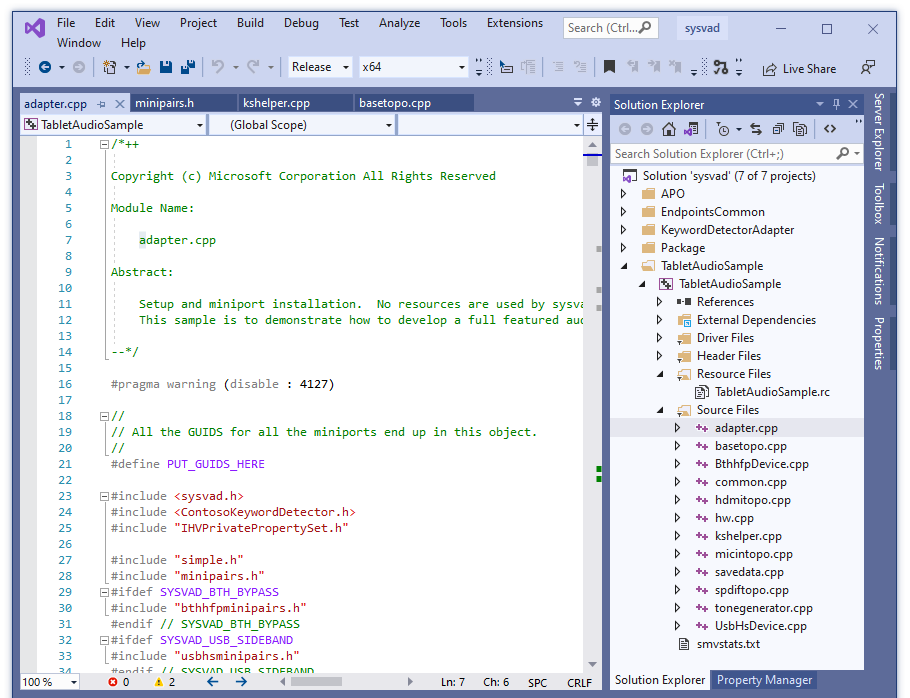The image size is (910, 698).
Task: Select the Solution Explorer Home icon
Action: [668, 129]
